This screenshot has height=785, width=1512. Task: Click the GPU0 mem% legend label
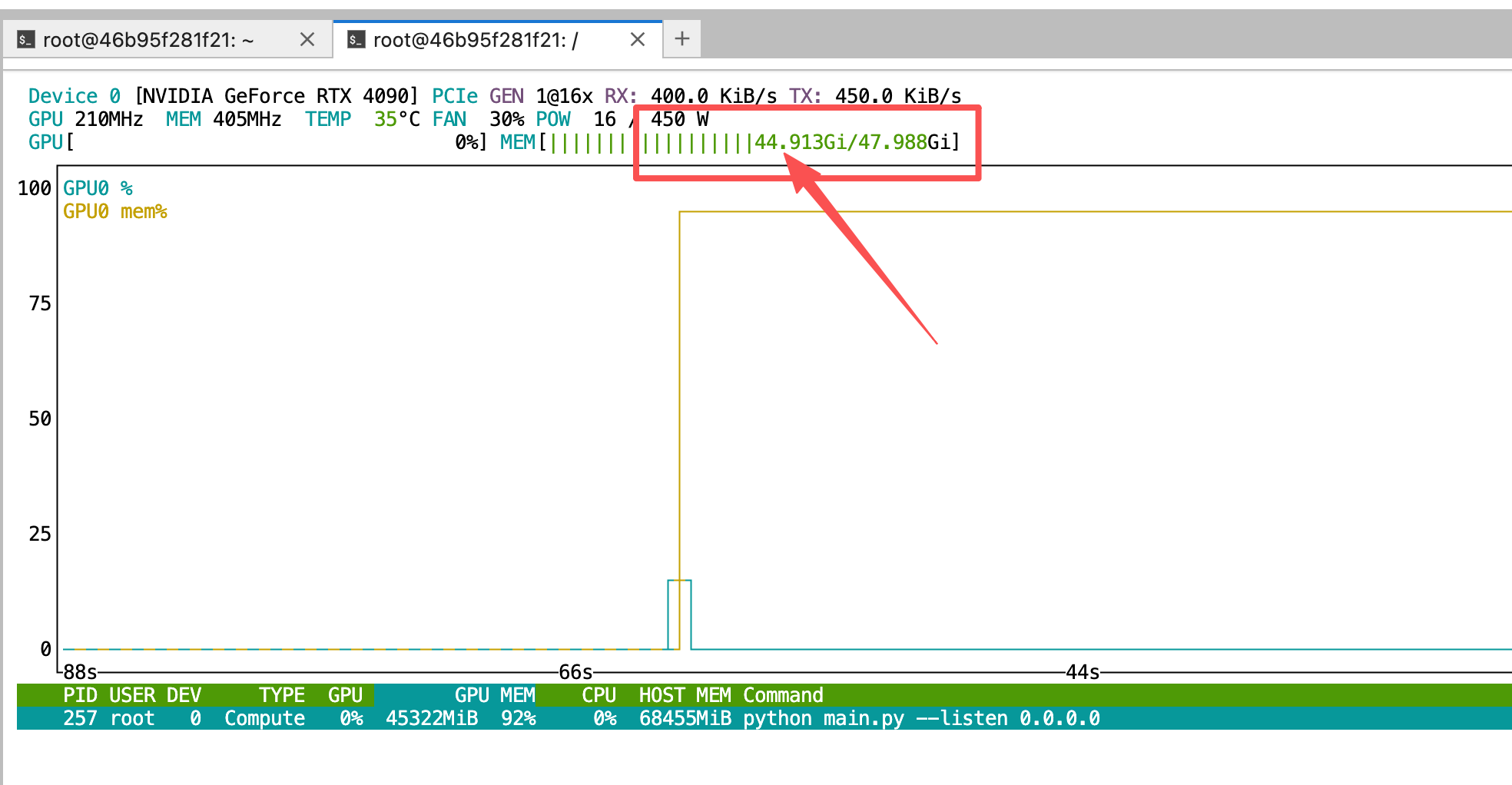(114, 211)
